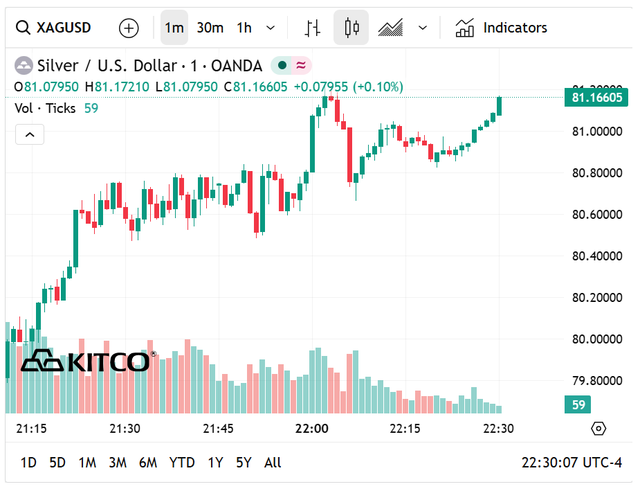Select the 1m timeframe
This screenshot has height=491, width=640.
(174, 28)
